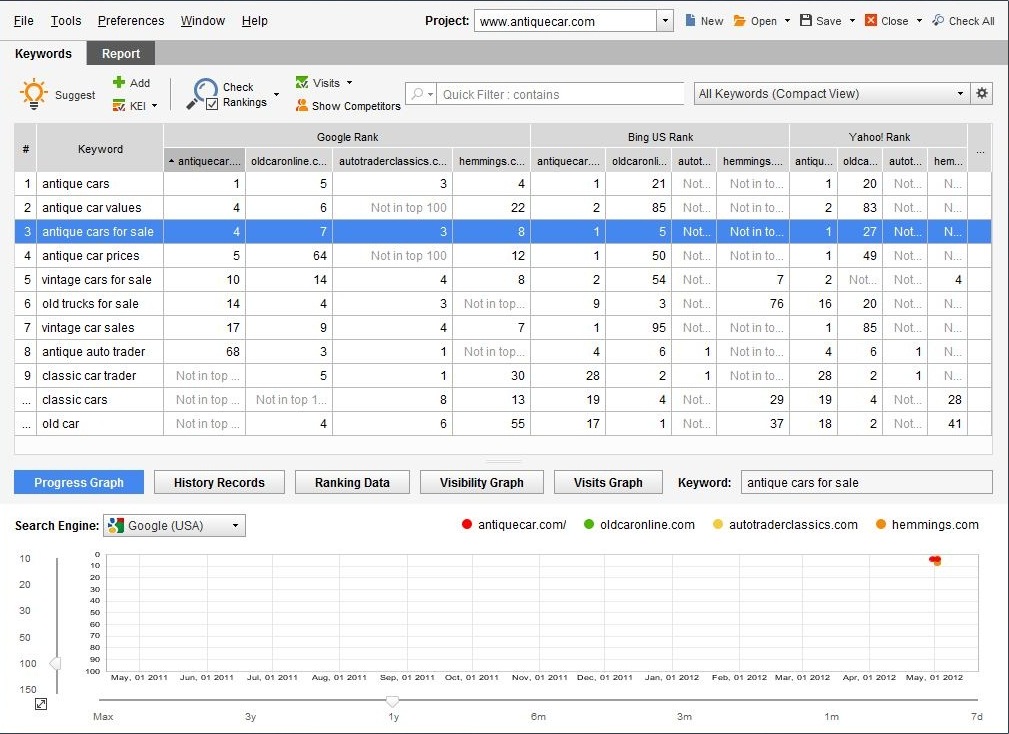
Task: Select the 'antique car prices' keyword row
Action: pyautogui.click(x=503, y=256)
